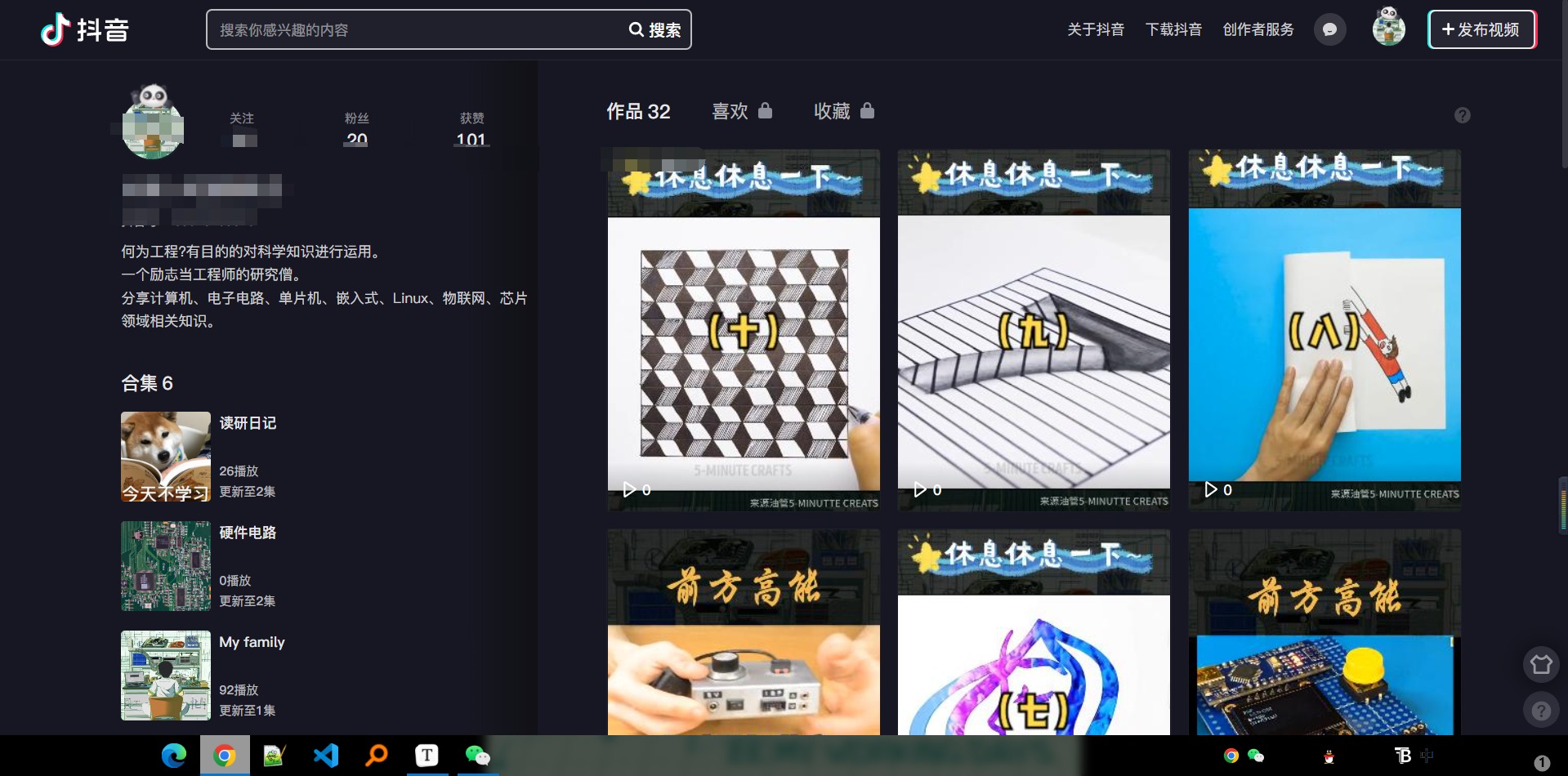Screen dimensions: 1568x776
Task: Open Microsoft Edge from the taskbar
Action: point(173,756)
